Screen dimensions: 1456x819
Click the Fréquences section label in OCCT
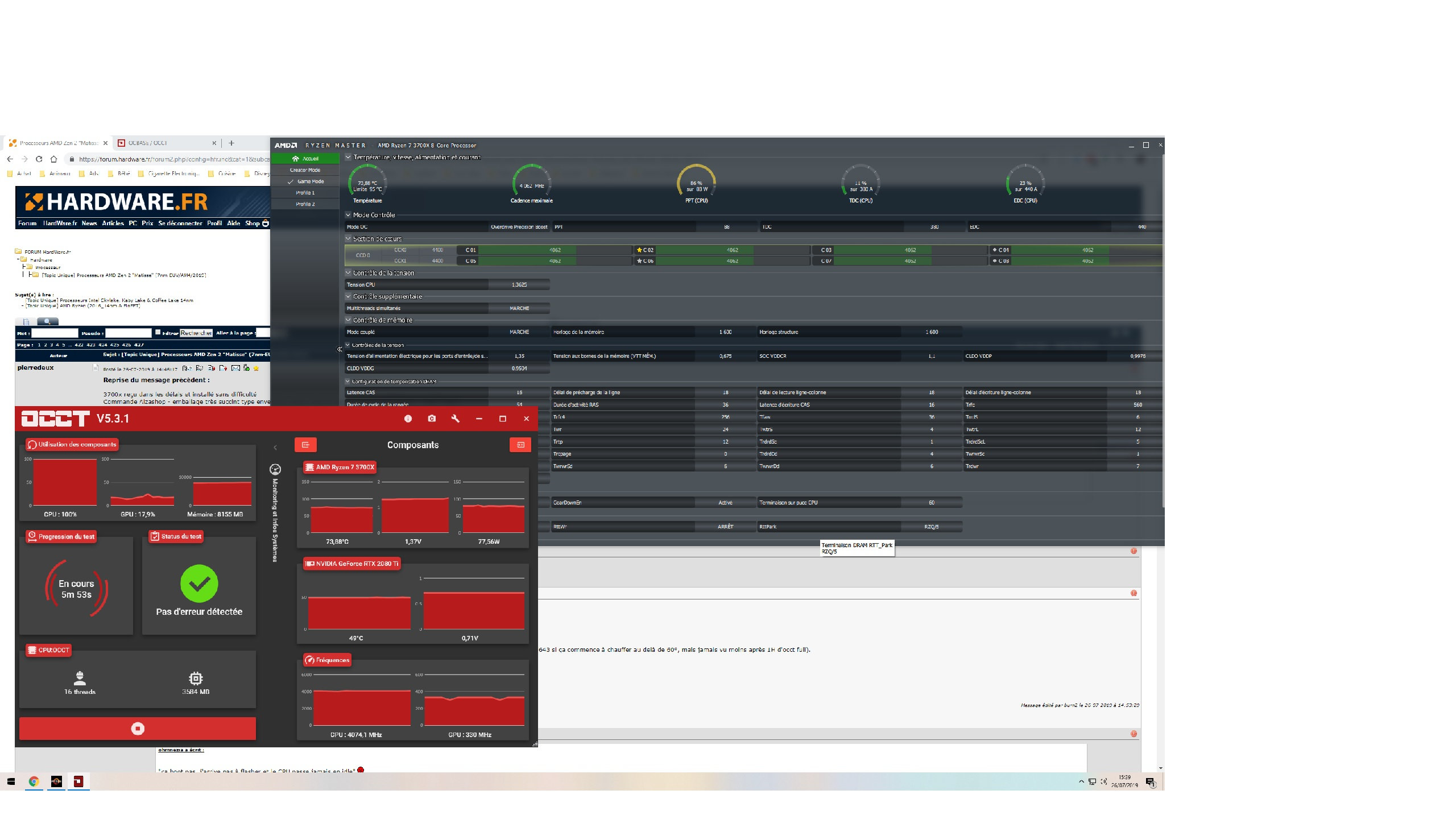328,660
